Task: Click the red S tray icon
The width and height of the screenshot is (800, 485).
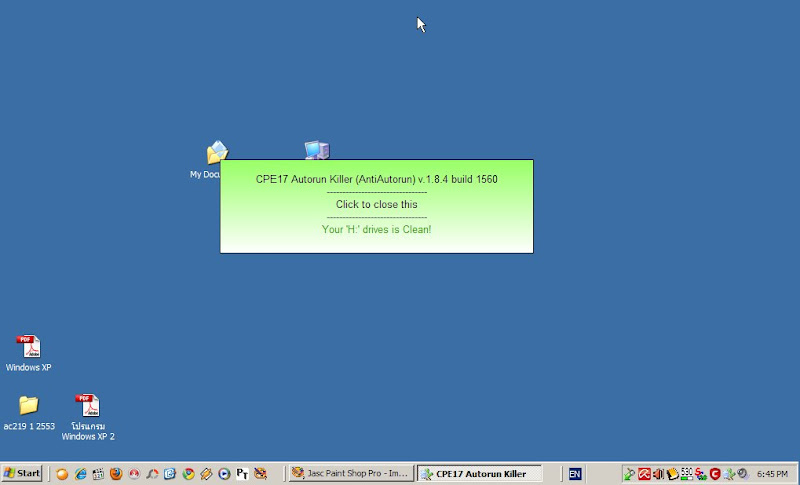Action: pos(701,474)
